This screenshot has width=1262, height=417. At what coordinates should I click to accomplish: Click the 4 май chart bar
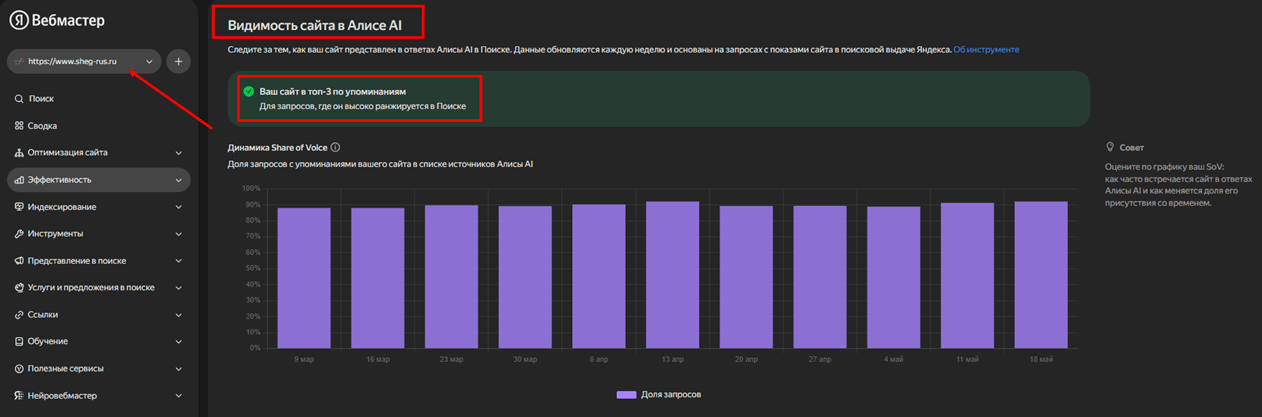[894, 277]
